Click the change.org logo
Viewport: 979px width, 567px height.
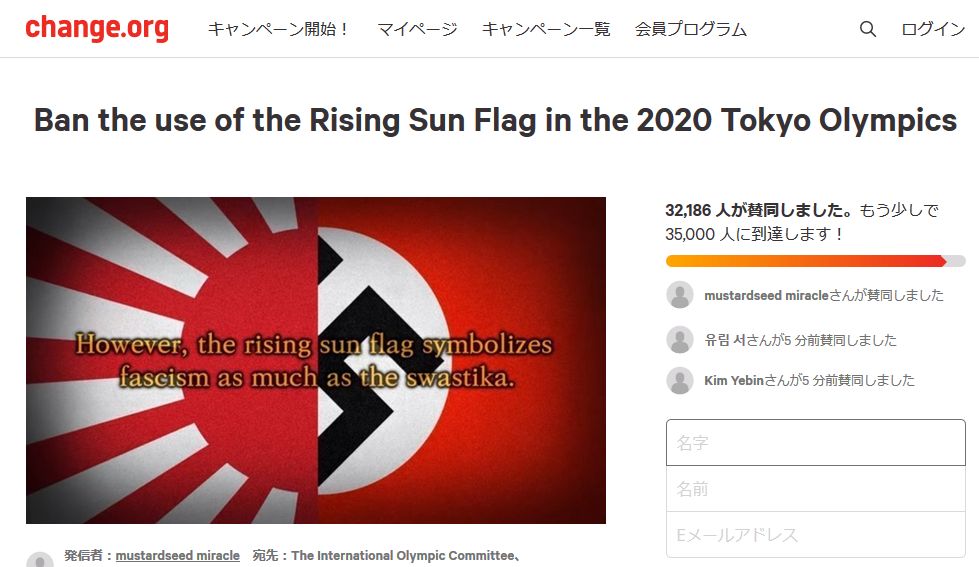pyautogui.click(x=97, y=28)
